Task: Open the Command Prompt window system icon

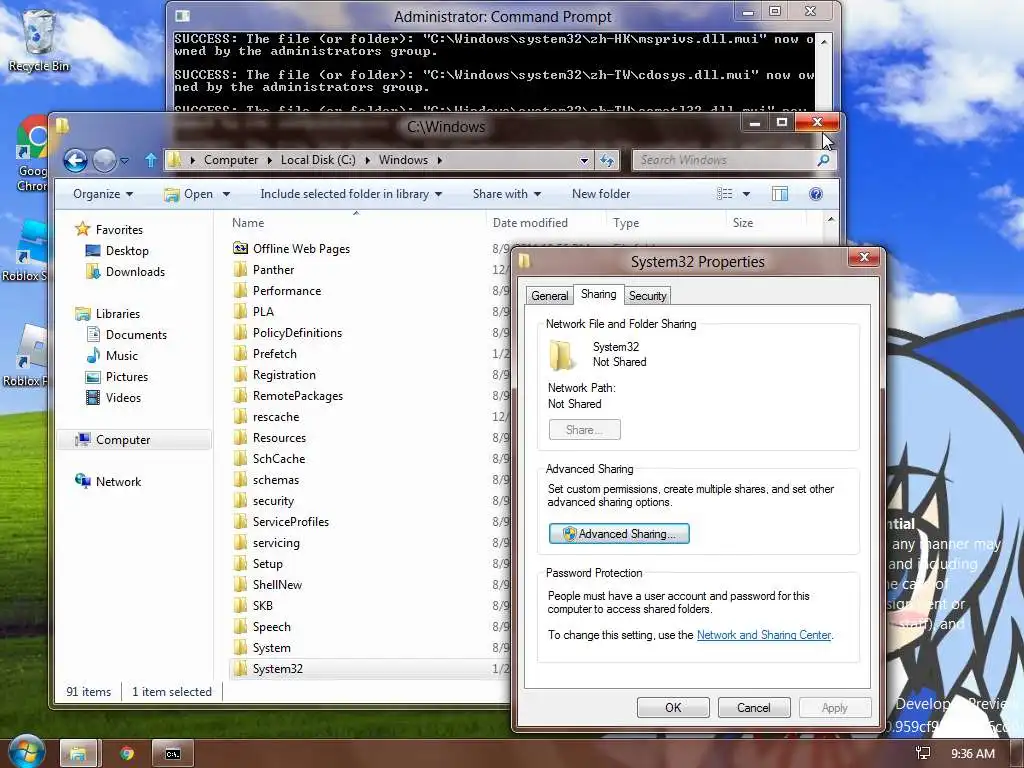Action: pyautogui.click(x=183, y=16)
